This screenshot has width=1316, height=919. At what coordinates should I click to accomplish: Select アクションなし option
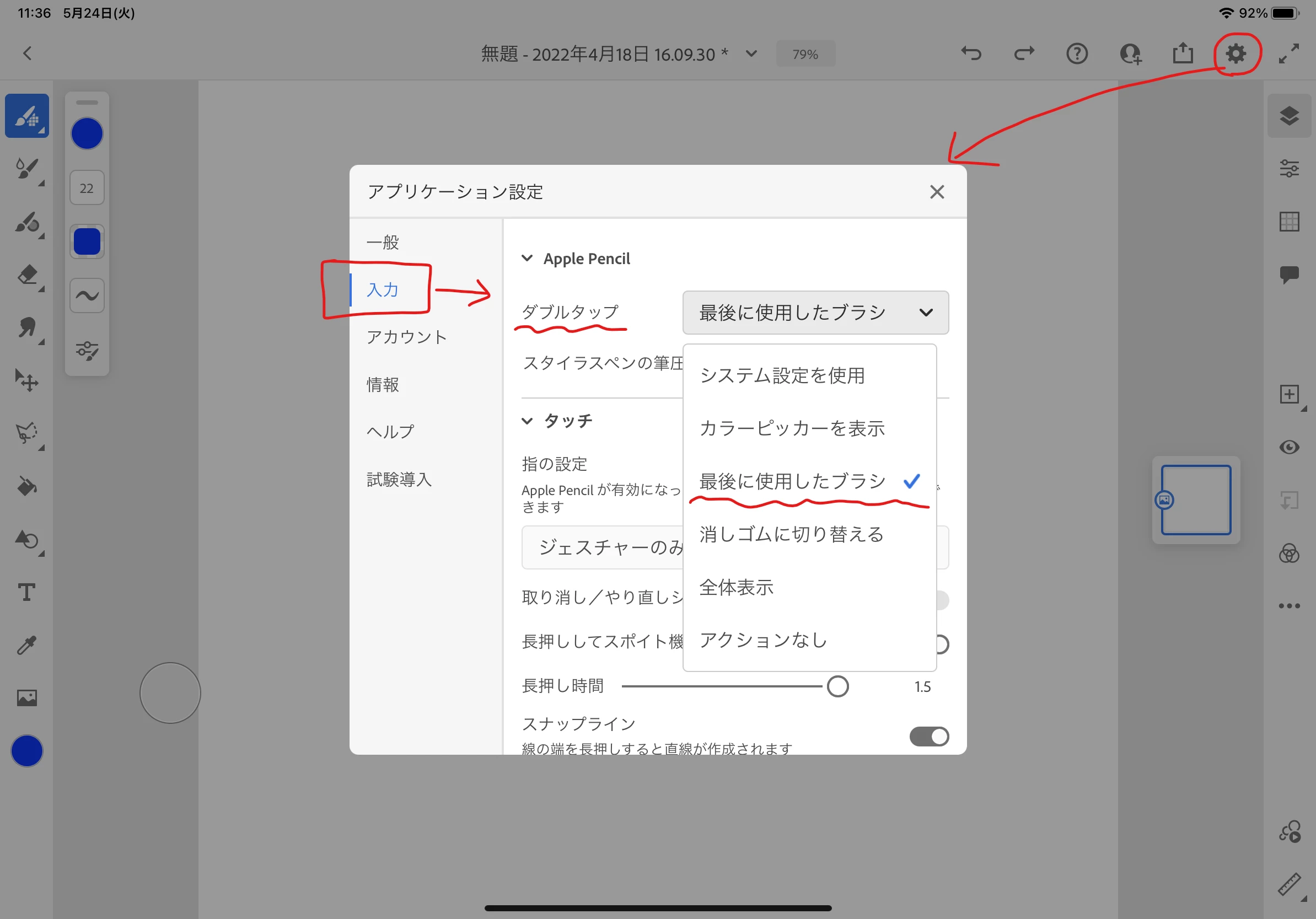(x=763, y=640)
